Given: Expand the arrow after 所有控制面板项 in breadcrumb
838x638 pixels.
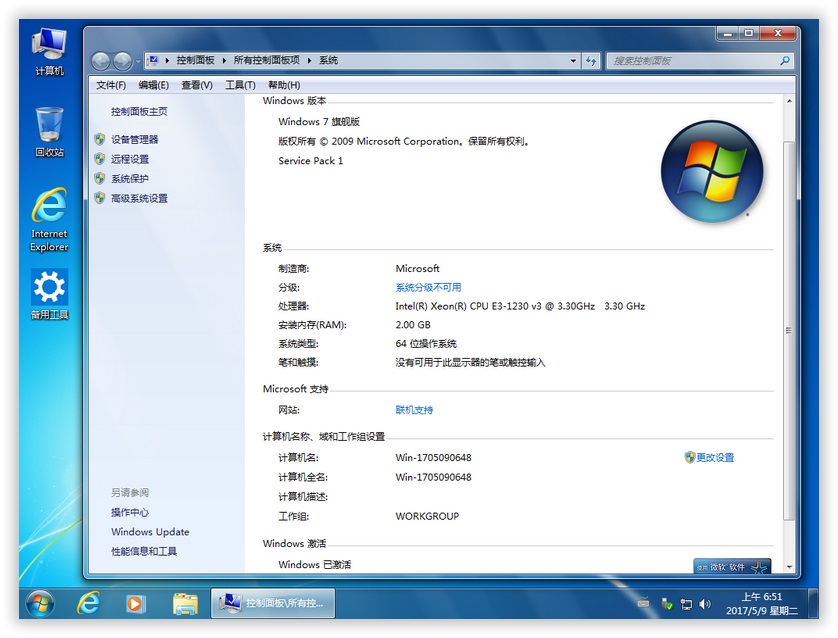Looking at the screenshot, I should click(309, 61).
